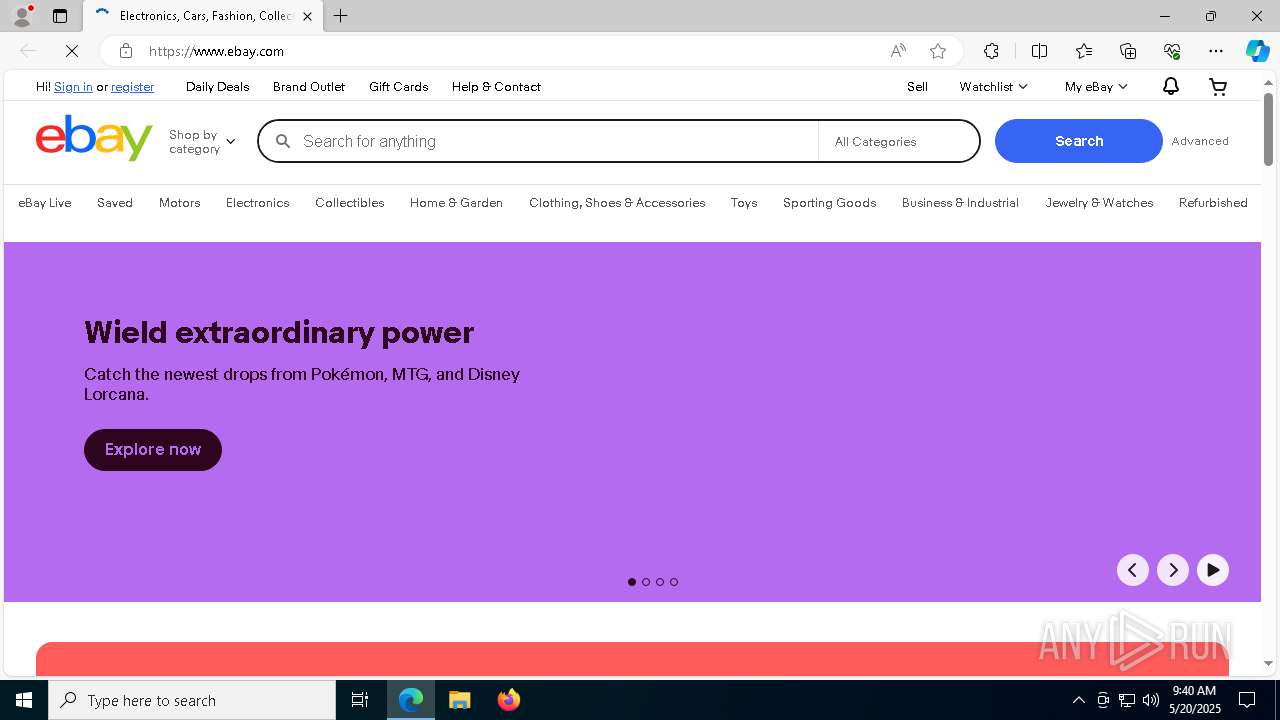The height and width of the screenshot is (720, 1280).
Task: Stop loading the page
Action: (x=72, y=51)
